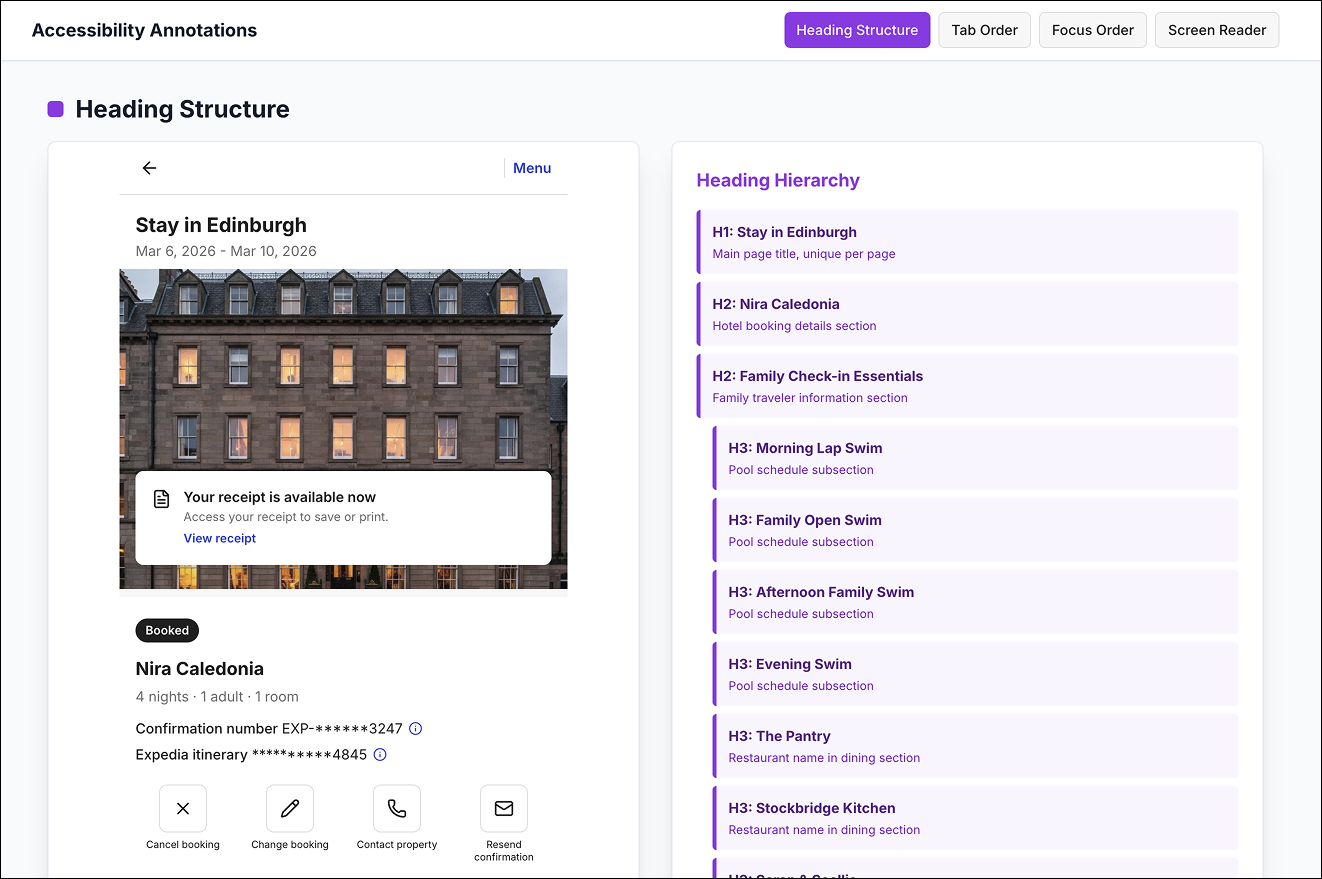The width and height of the screenshot is (1322, 879).
Task: Click the Booked status badge
Action: click(x=166, y=630)
